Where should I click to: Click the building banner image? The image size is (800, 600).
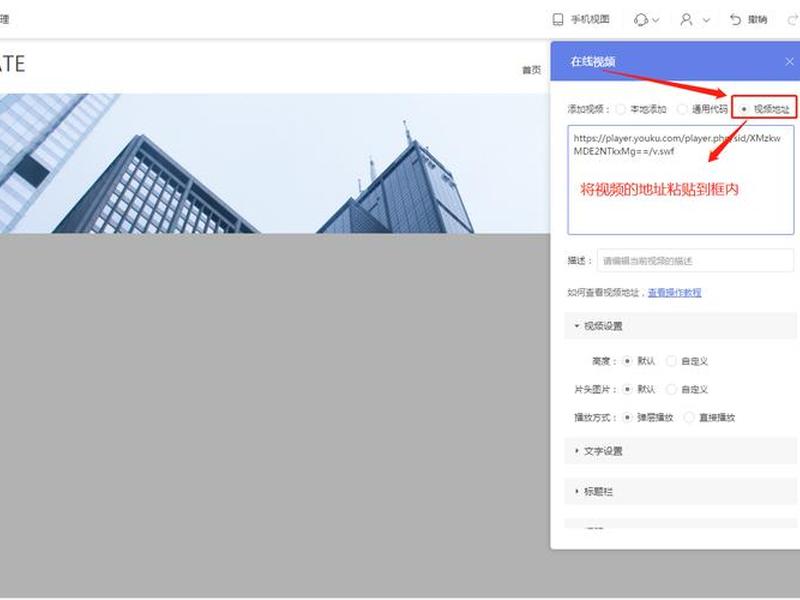point(274,163)
